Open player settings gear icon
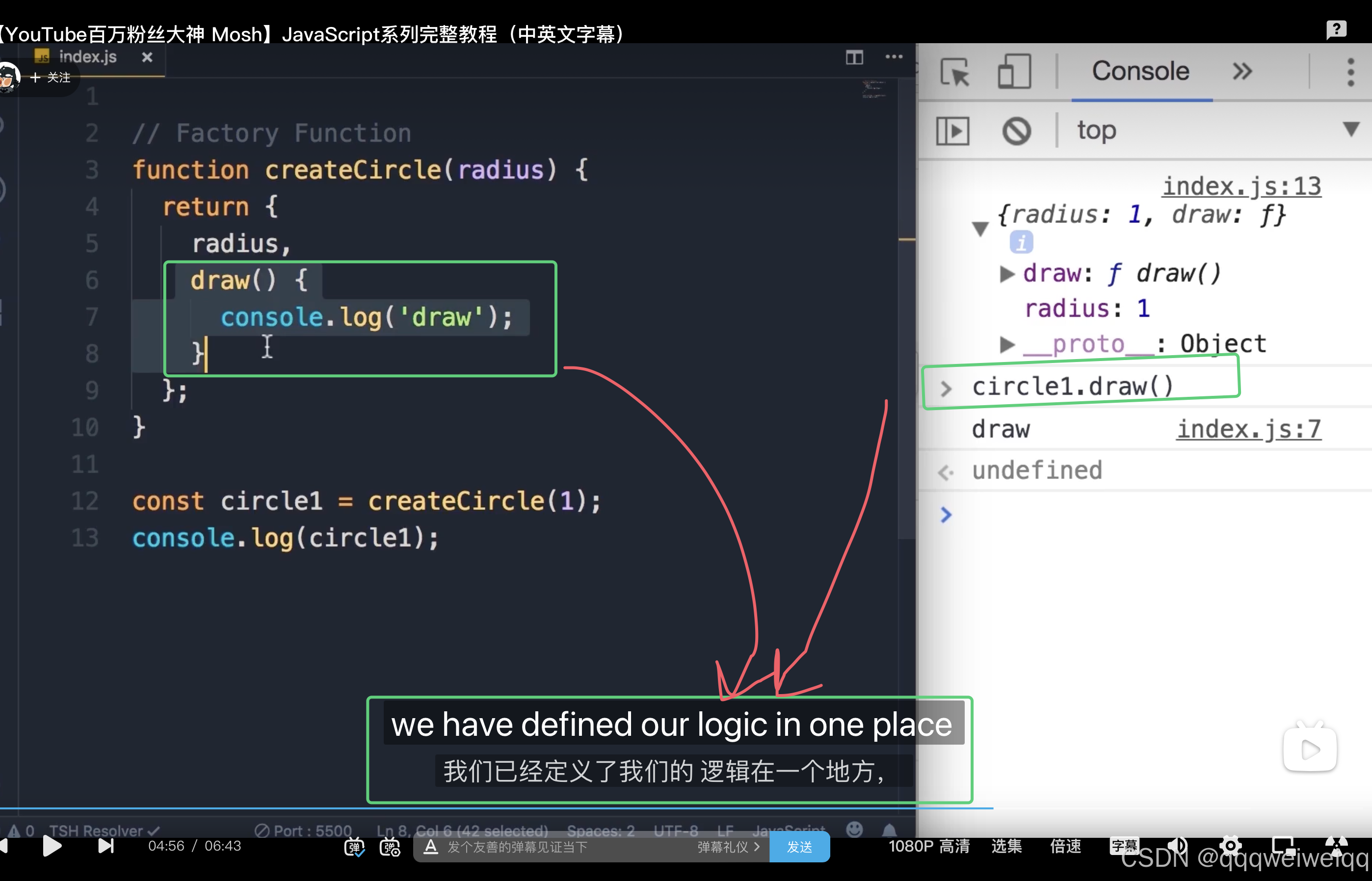 tap(1230, 846)
